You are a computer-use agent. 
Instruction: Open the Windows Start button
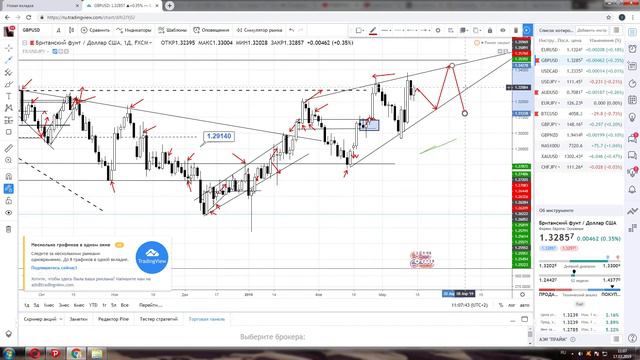(9, 353)
